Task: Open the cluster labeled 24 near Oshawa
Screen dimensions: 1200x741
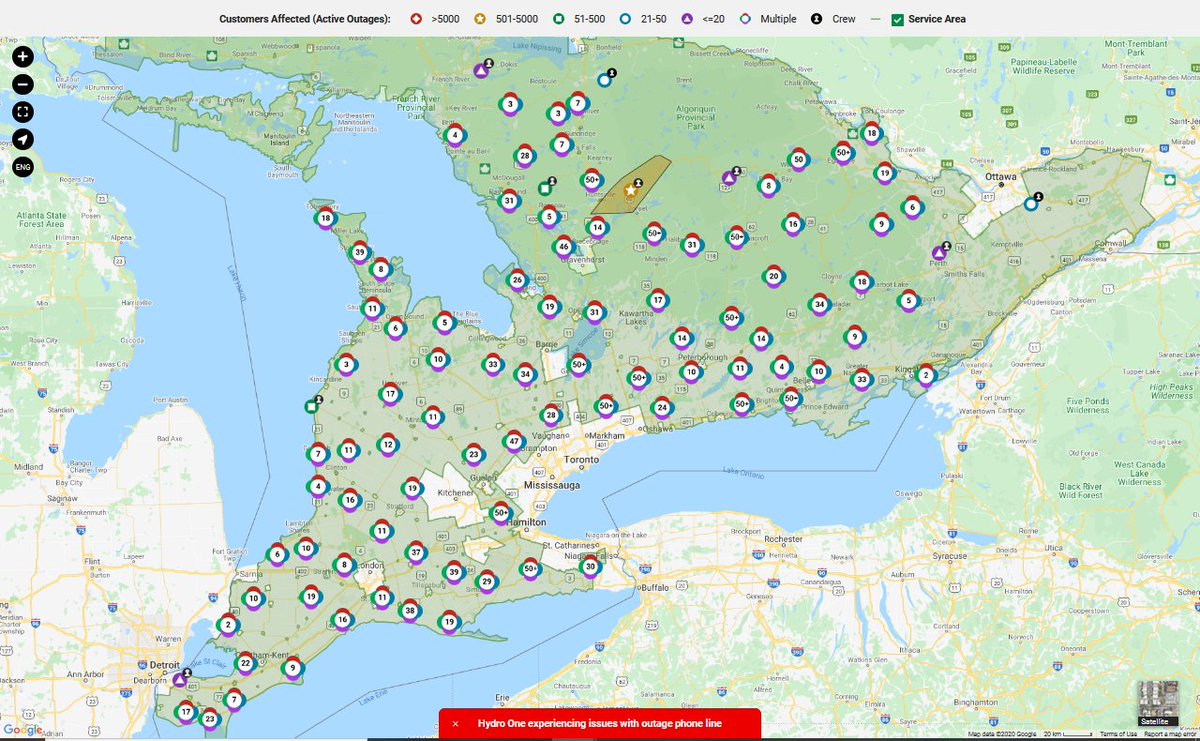Action: coord(661,407)
